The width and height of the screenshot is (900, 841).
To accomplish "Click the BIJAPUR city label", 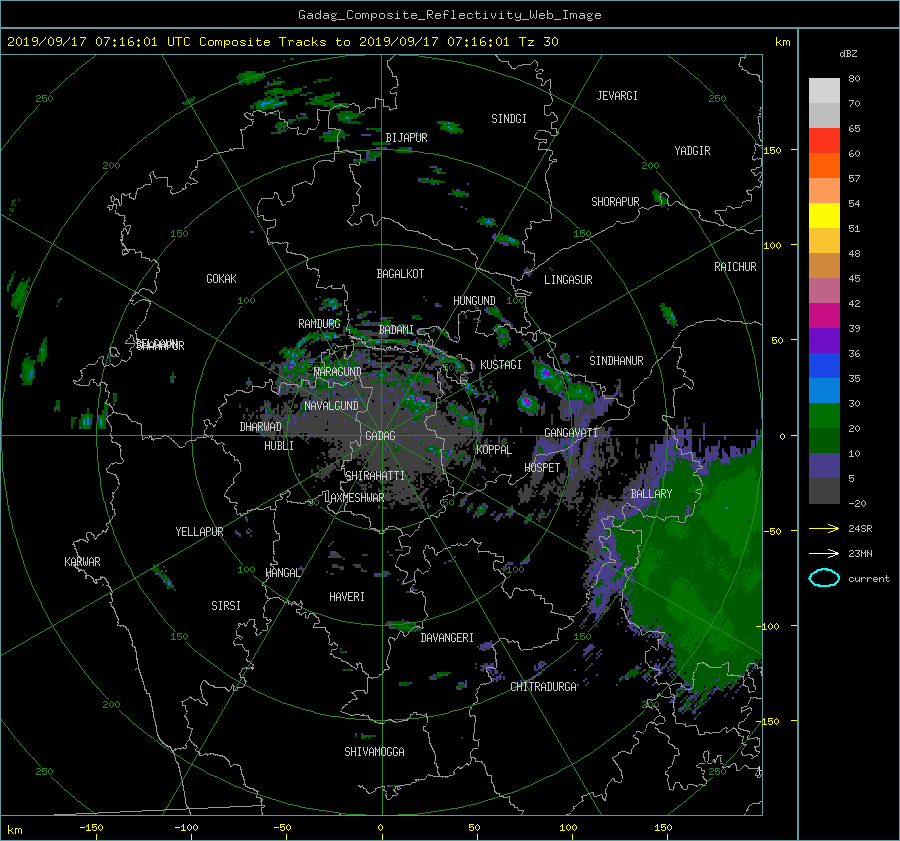I will (406, 138).
